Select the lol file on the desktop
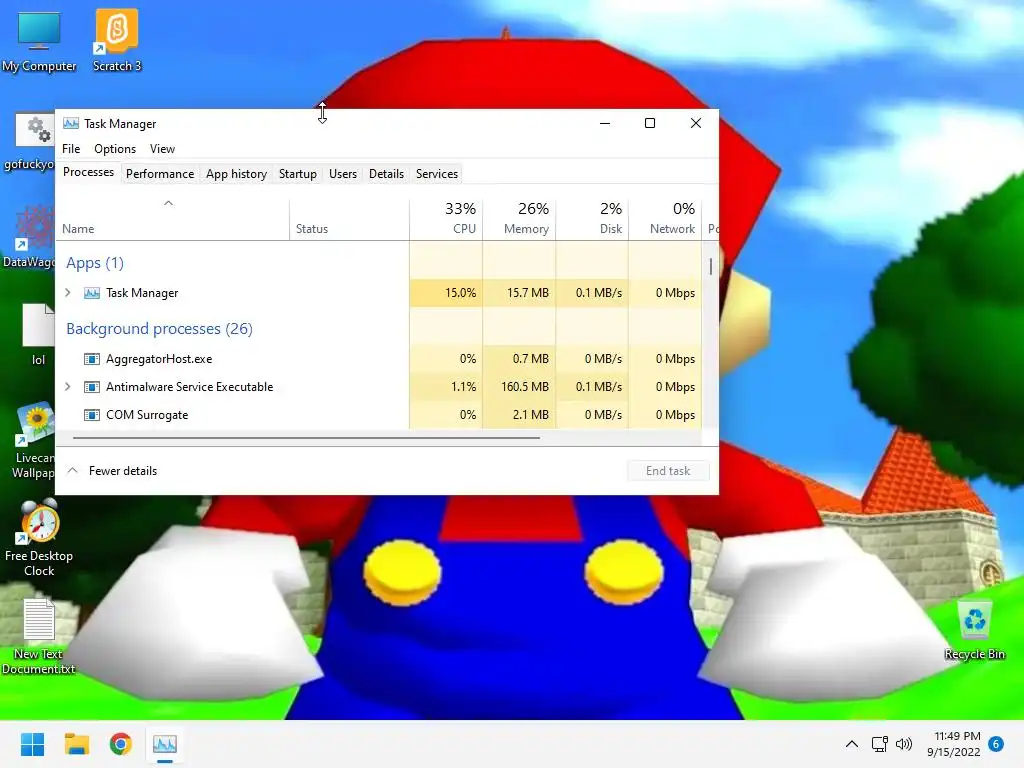Screen dimensions: 1024x768 point(39,325)
